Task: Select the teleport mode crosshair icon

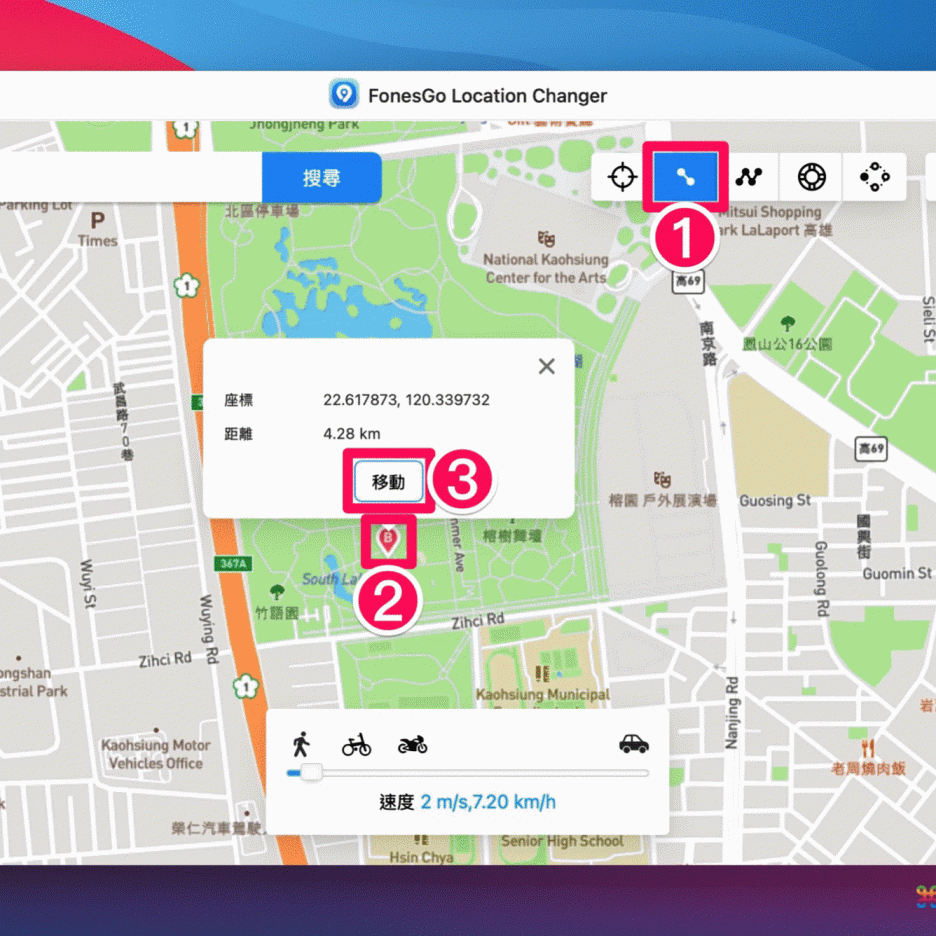Action: coord(623,178)
